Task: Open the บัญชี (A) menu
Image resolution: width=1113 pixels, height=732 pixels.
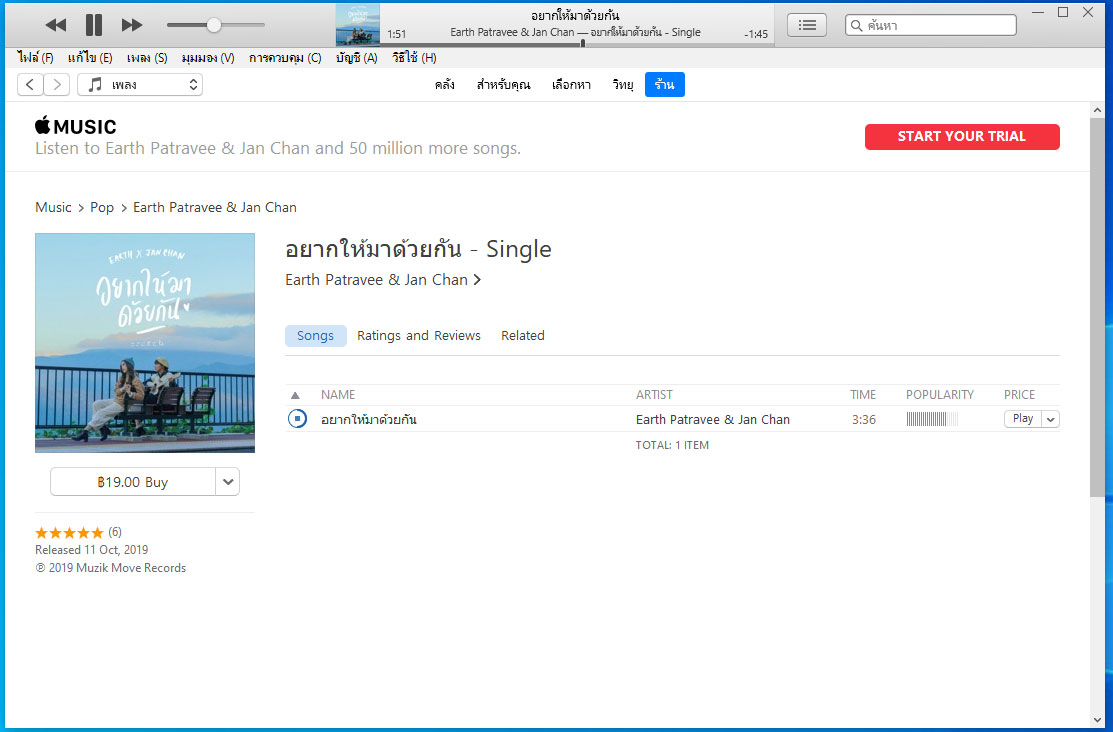Action: pyautogui.click(x=356, y=58)
